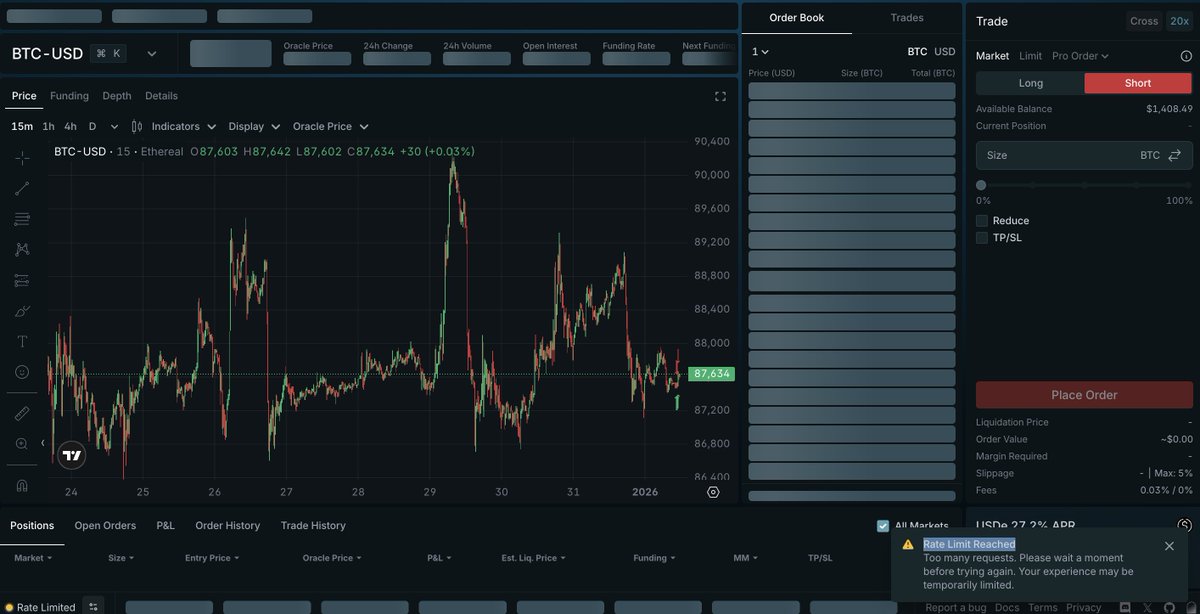The image size is (1200, 614).
Task: Select the brush drawing tool
Action: (x=22, y=311)
